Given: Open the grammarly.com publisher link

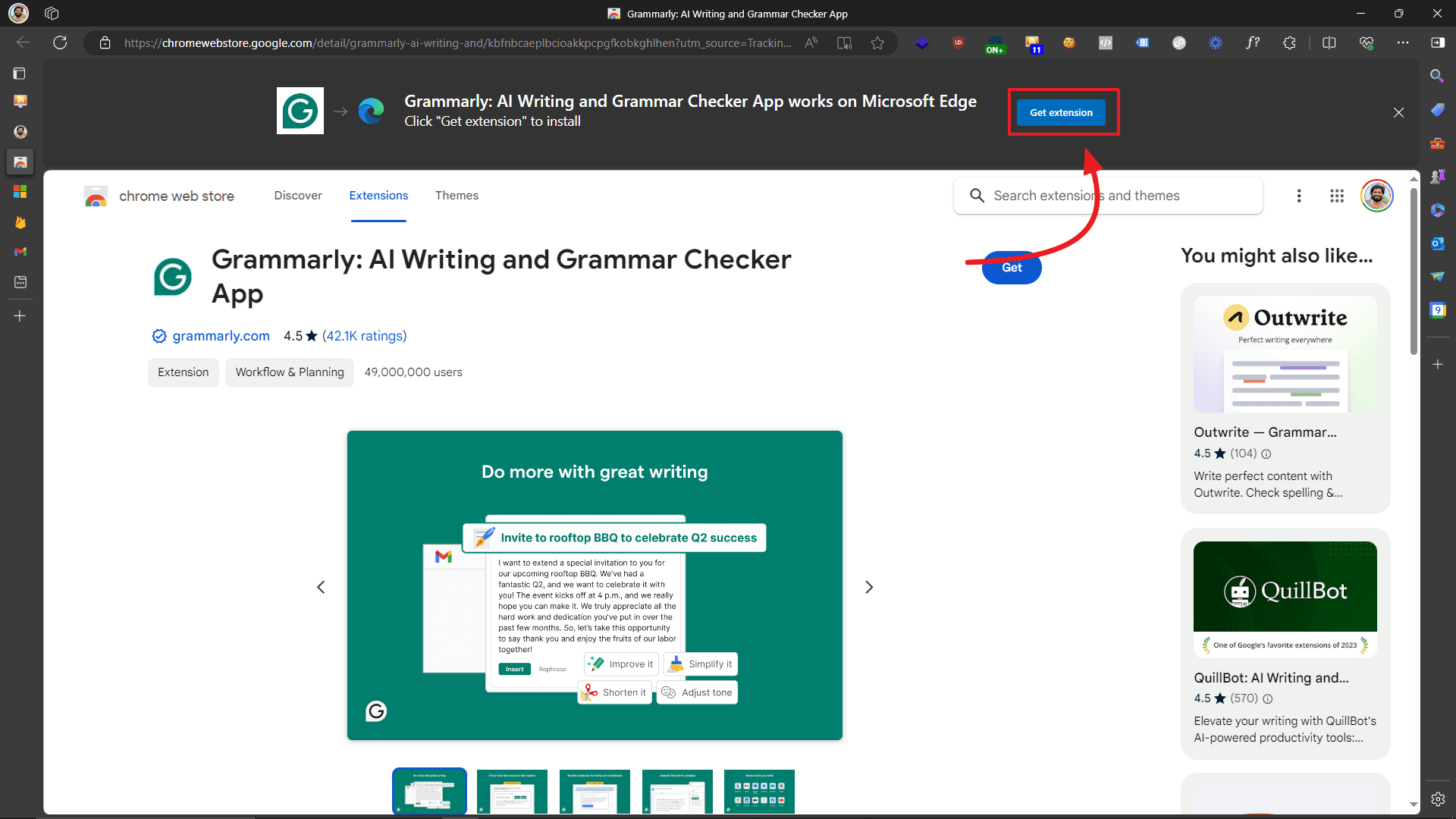Looking at the screenshot, I should tap(221, 336).
